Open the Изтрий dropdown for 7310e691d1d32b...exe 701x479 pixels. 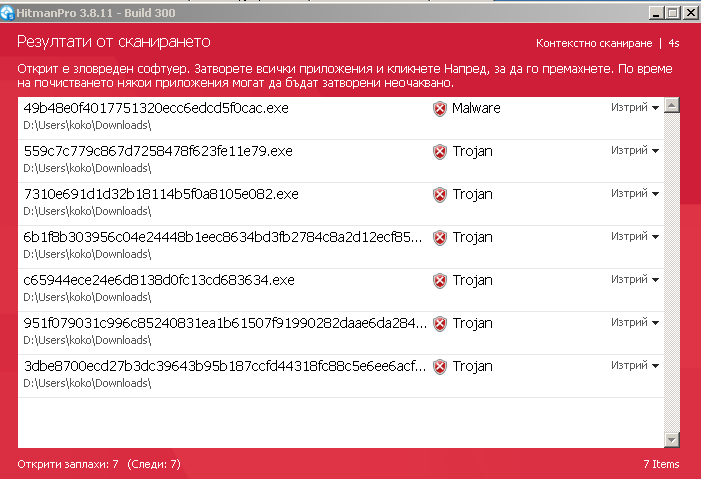click(635, 193)
